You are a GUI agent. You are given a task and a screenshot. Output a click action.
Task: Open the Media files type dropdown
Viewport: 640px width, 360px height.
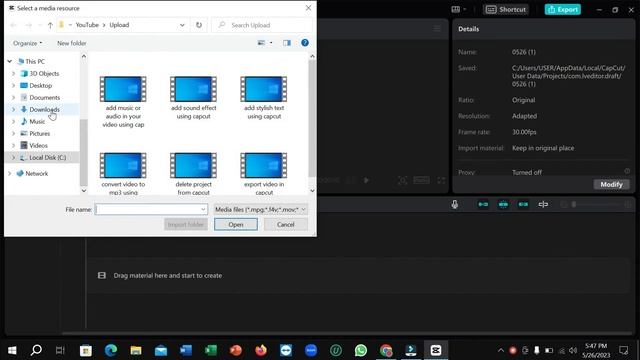click(260, 209)
